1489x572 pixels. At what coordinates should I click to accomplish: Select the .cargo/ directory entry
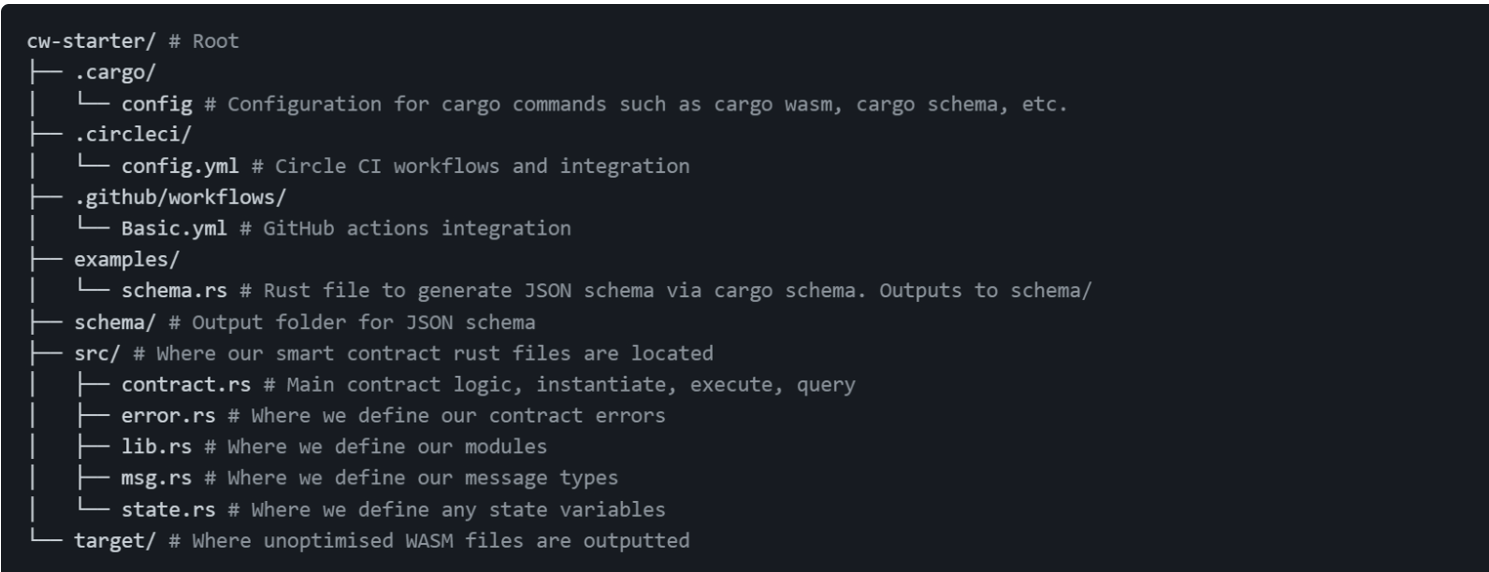pyautogui.click(x=108, y=74)
